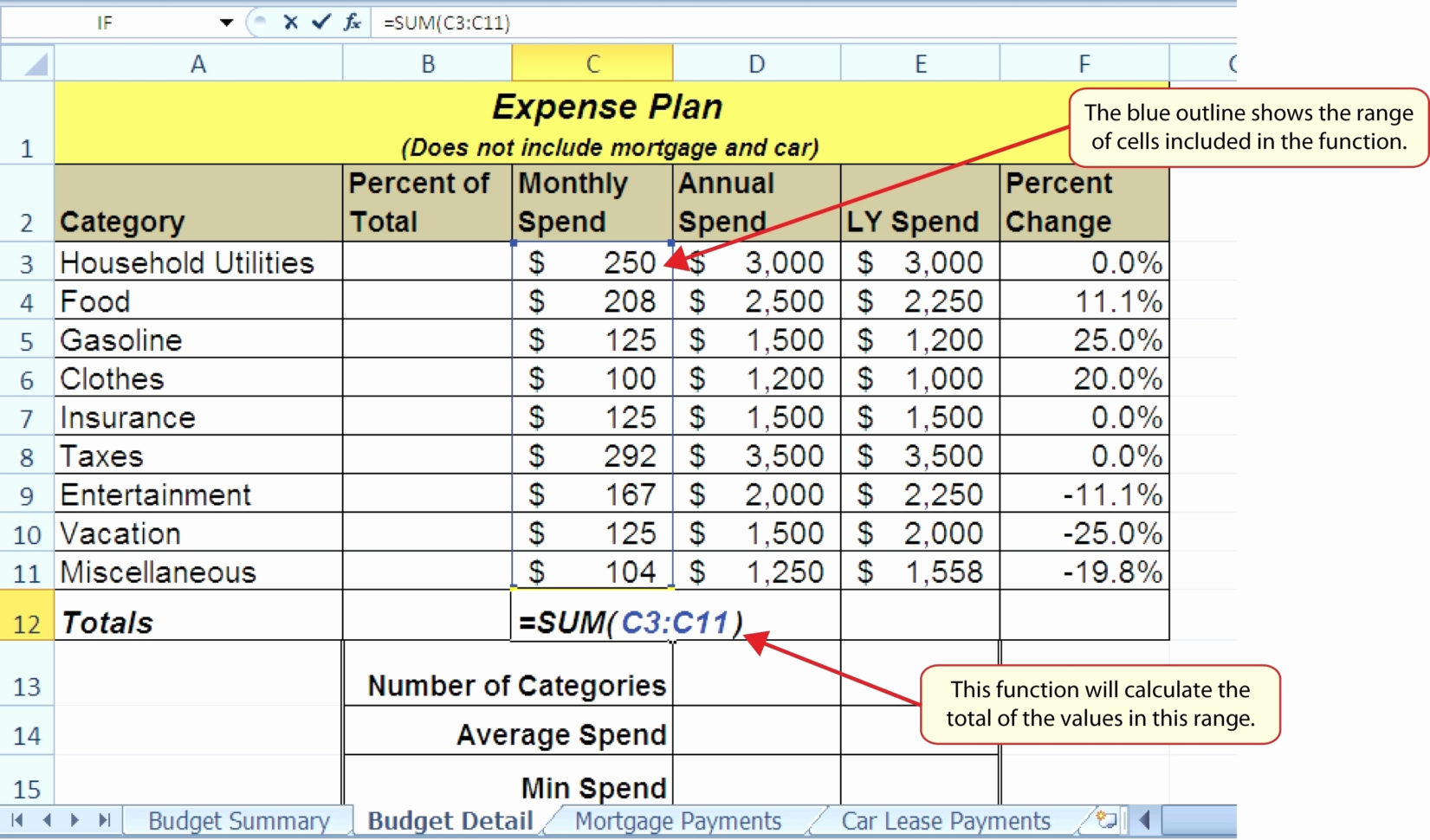The height and width of the screenshot is (840, 1430).
Task: Open the Name Box dropdown arrow
Action: [x=225, y=23]
